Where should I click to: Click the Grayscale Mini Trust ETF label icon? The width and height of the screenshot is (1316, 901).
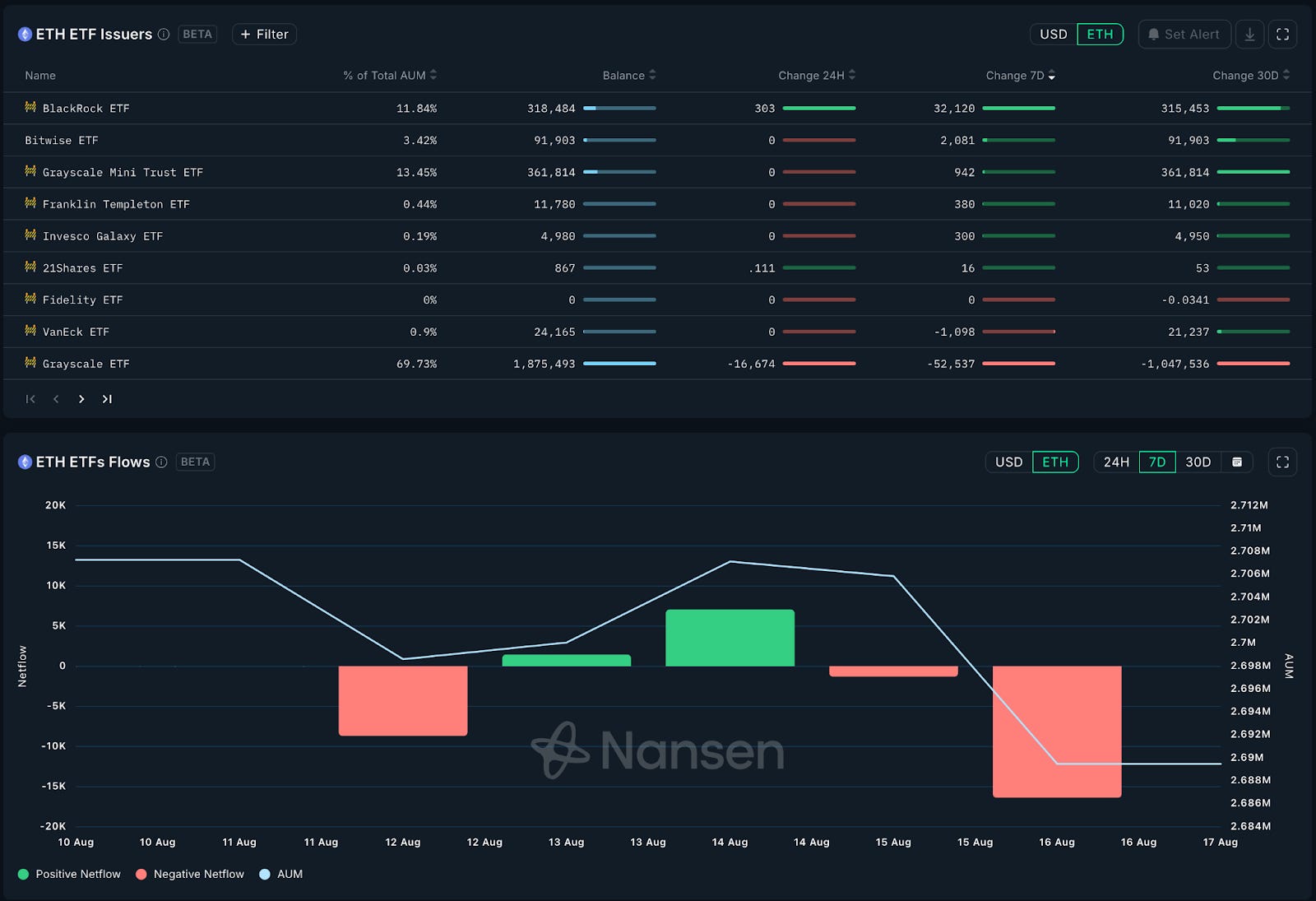coord(30,171)
